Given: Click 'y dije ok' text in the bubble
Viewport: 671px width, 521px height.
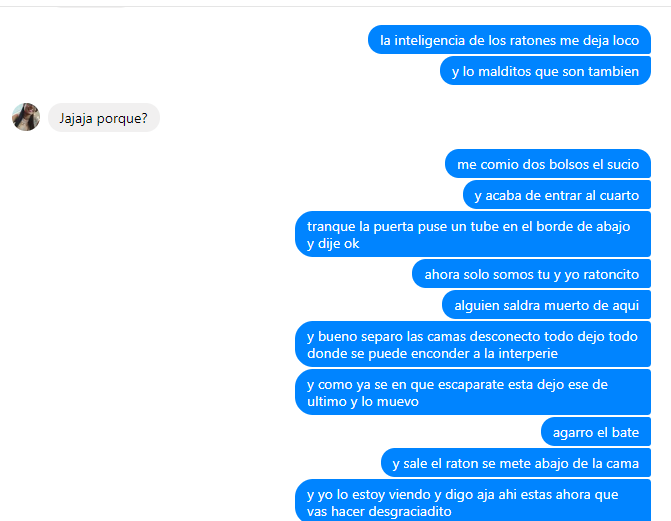Looking at the screenshot, I should [333, 244].
